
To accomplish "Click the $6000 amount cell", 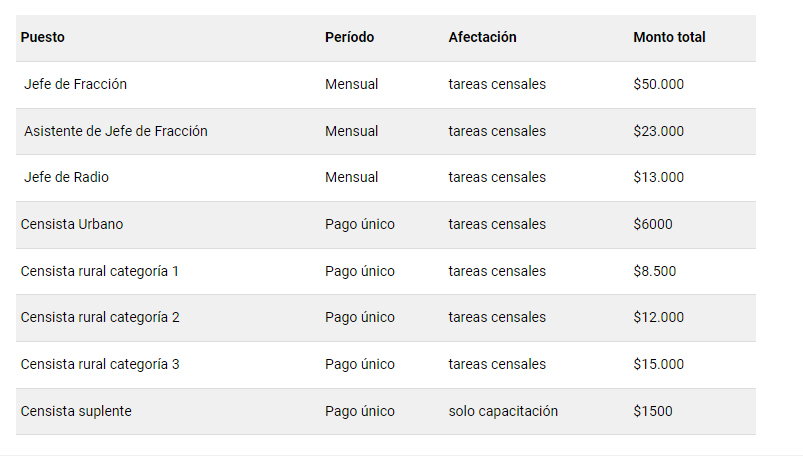I will [653, 224].
